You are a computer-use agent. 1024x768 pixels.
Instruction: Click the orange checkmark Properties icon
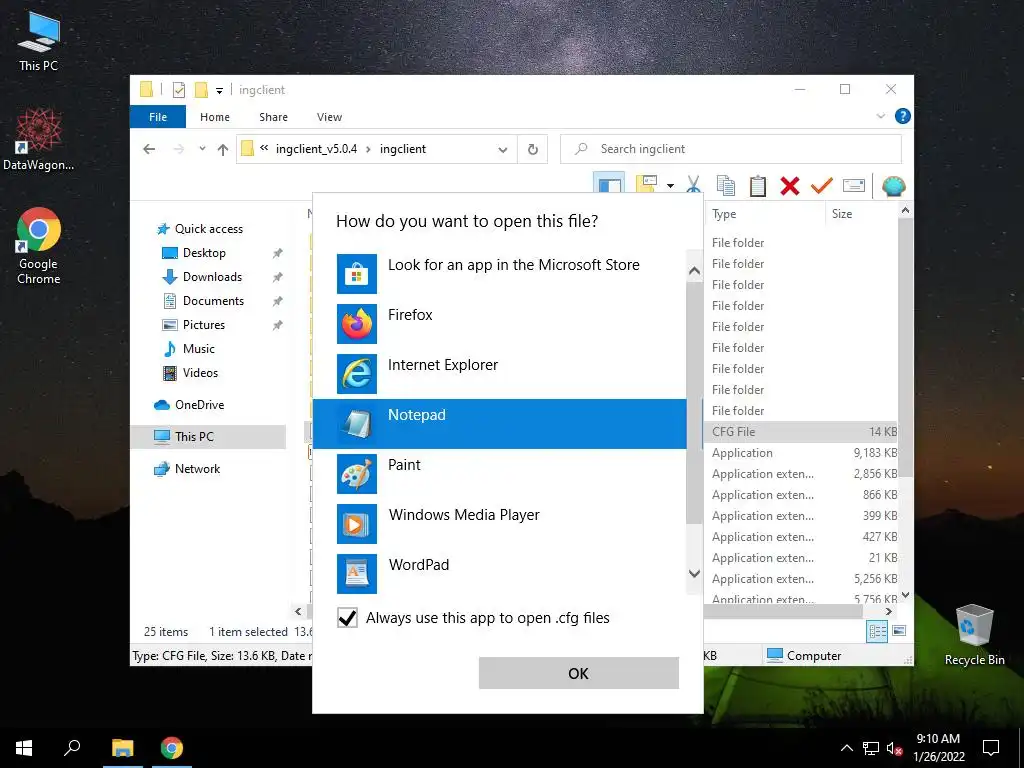pyautogui.click(x=822, y=186)
